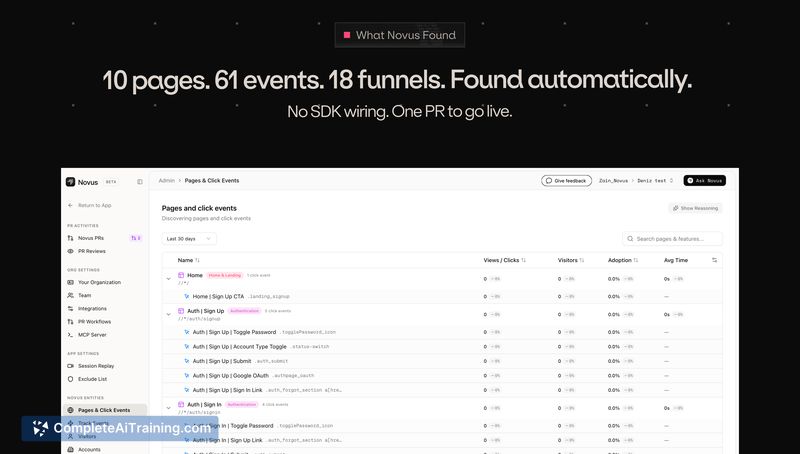Click the Authentication tag on Auth | Sign Up
The width and height of the screenshot is (800, 454).
[244, 311]
